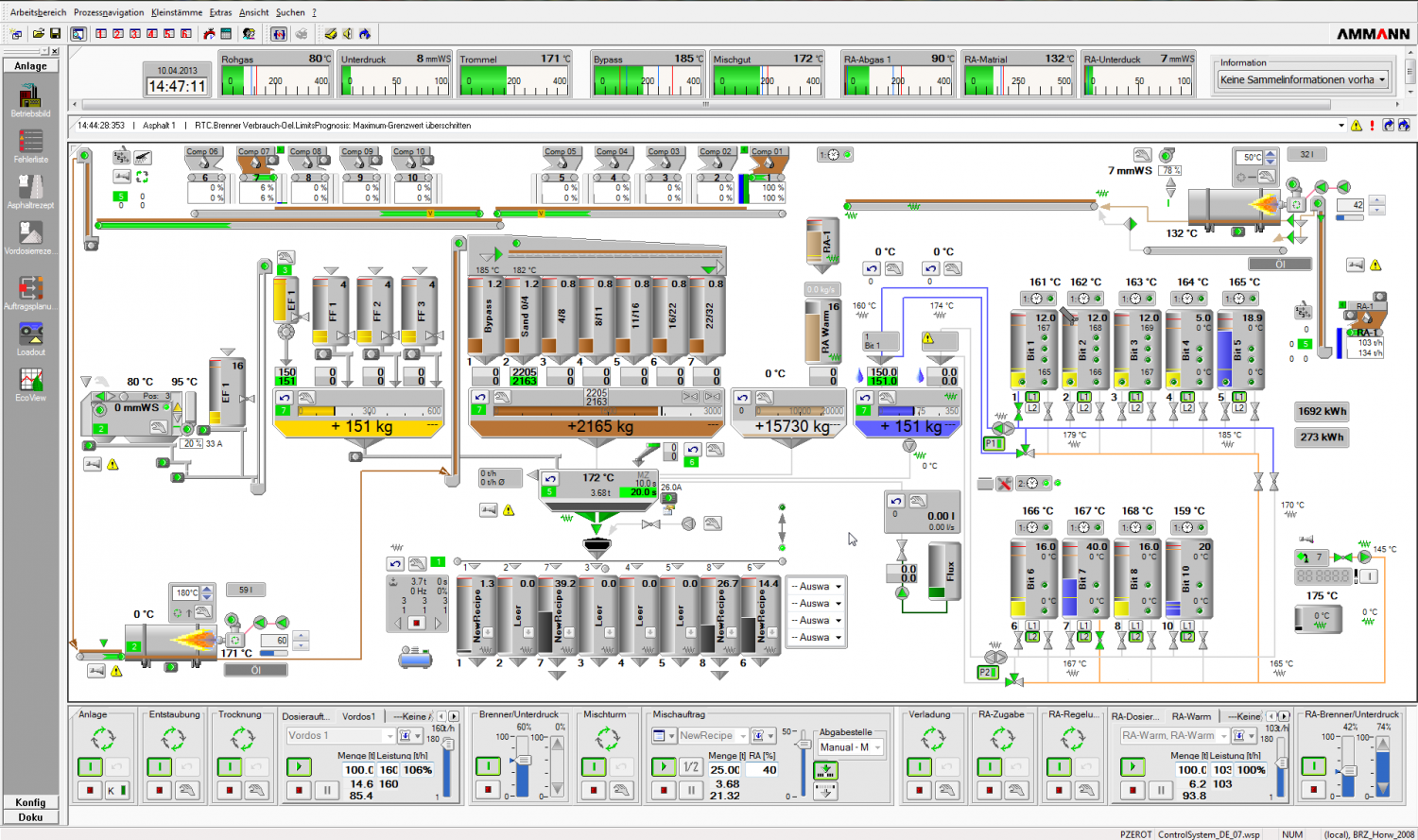Click the yellow alarm warning triangle in message bar

(x=1357, y=126)
